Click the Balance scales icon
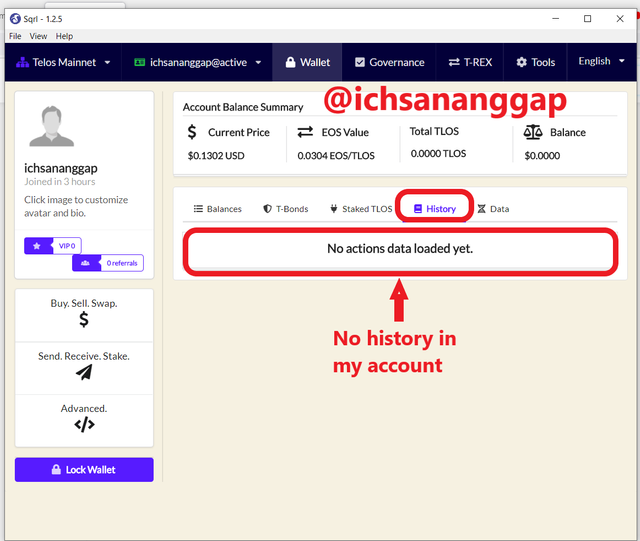640x541 pixels. (x=533, y=132)
